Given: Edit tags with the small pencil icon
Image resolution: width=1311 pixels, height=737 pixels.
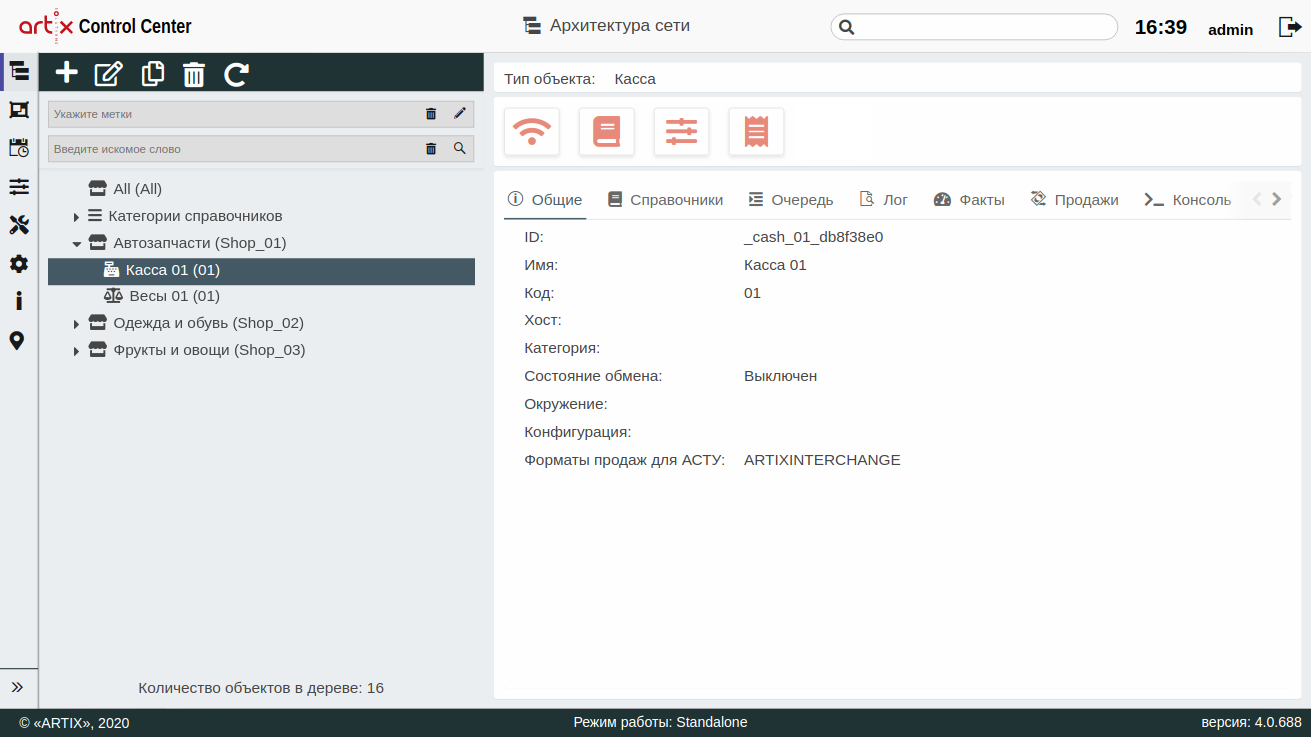Looking at the screenshot, I should pyautogui.click(x=460, y=114).
